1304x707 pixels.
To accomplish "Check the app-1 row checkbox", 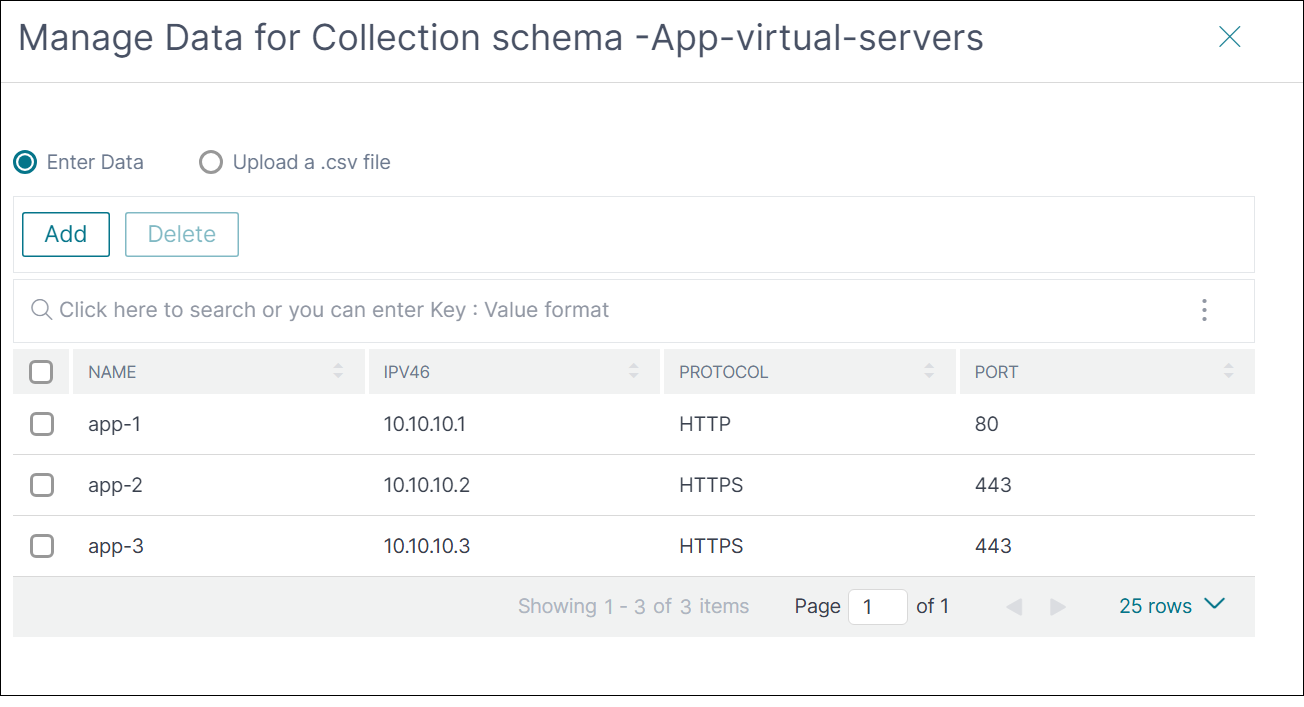I will [41, 424].
